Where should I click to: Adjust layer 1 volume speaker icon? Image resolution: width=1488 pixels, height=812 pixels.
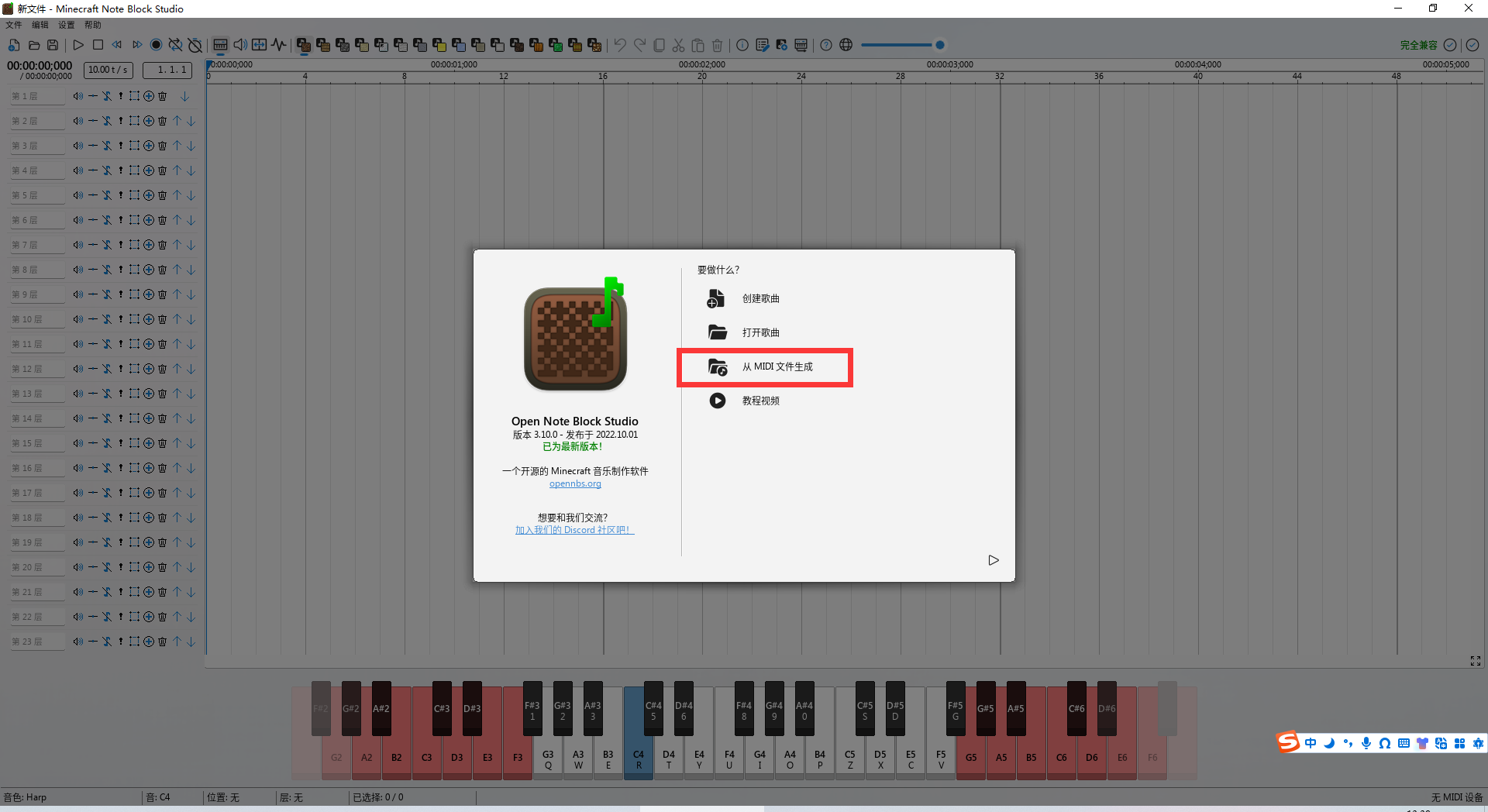tap(77, 97)
